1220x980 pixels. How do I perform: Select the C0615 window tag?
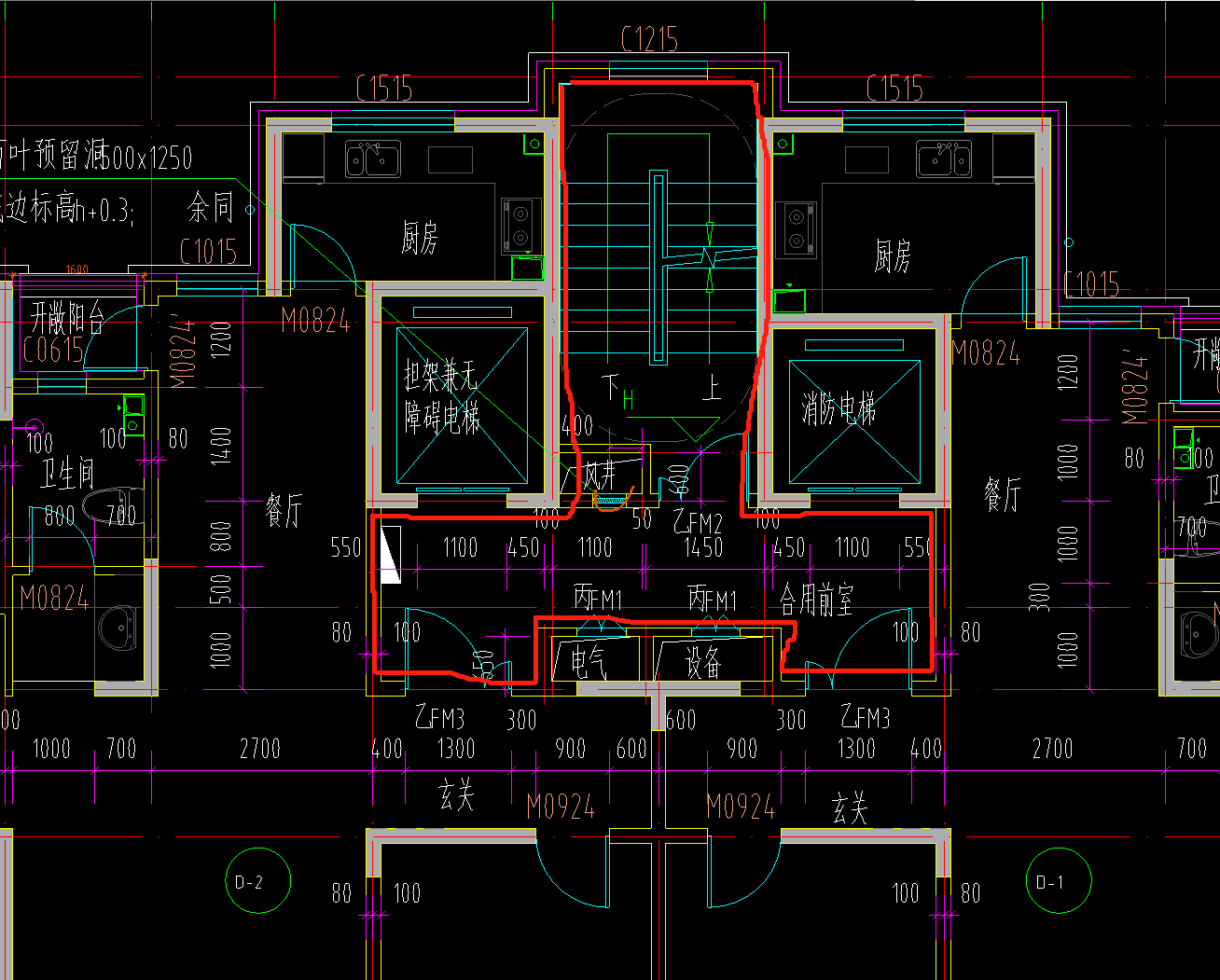click(x=53, y=350)
